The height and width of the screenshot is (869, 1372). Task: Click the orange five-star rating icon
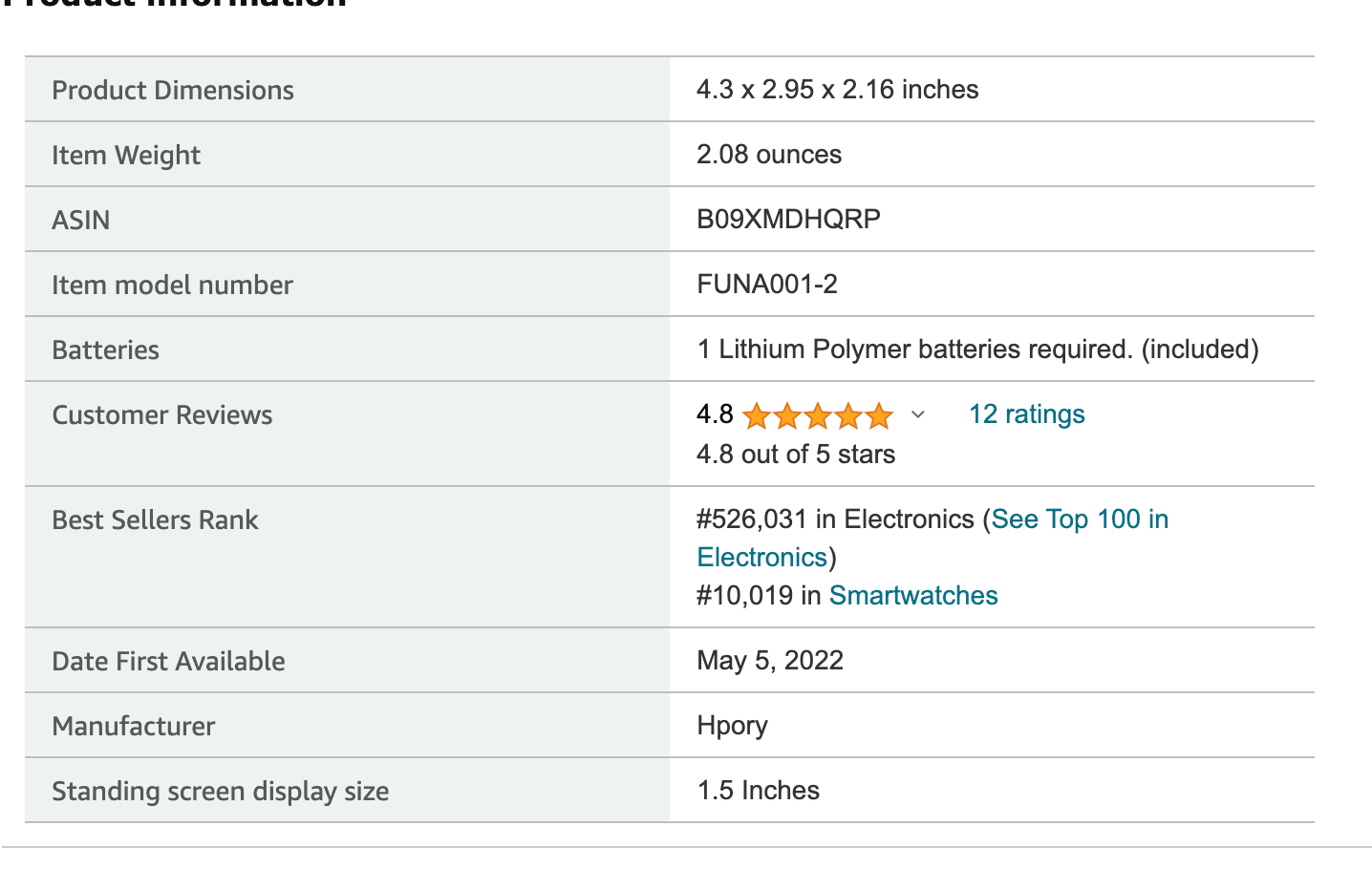[x=817, y=415]
